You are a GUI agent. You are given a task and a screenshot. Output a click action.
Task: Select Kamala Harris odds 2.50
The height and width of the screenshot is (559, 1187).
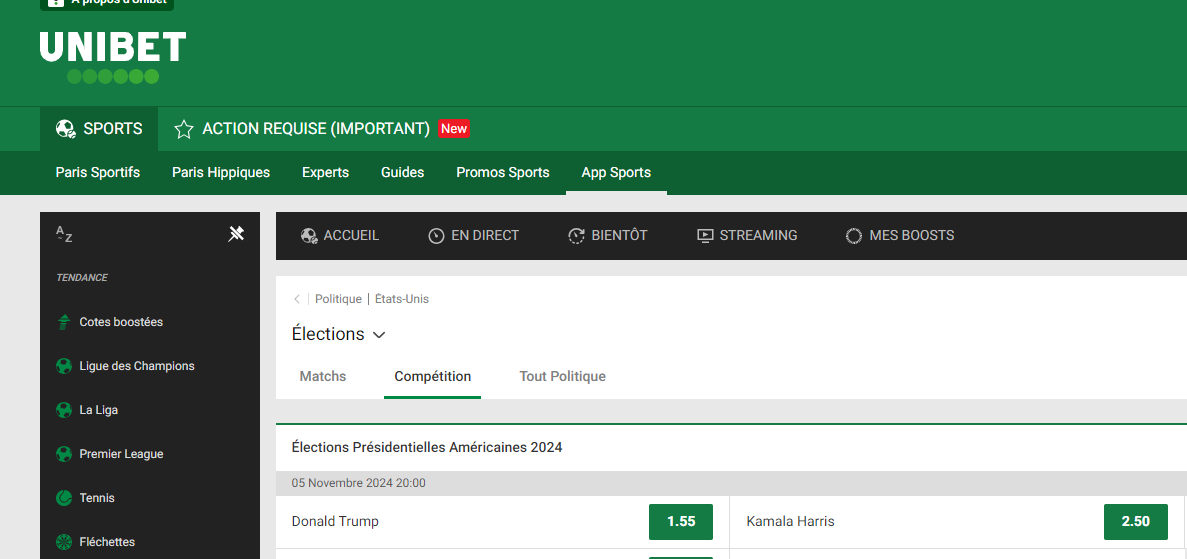(1136, 522)
